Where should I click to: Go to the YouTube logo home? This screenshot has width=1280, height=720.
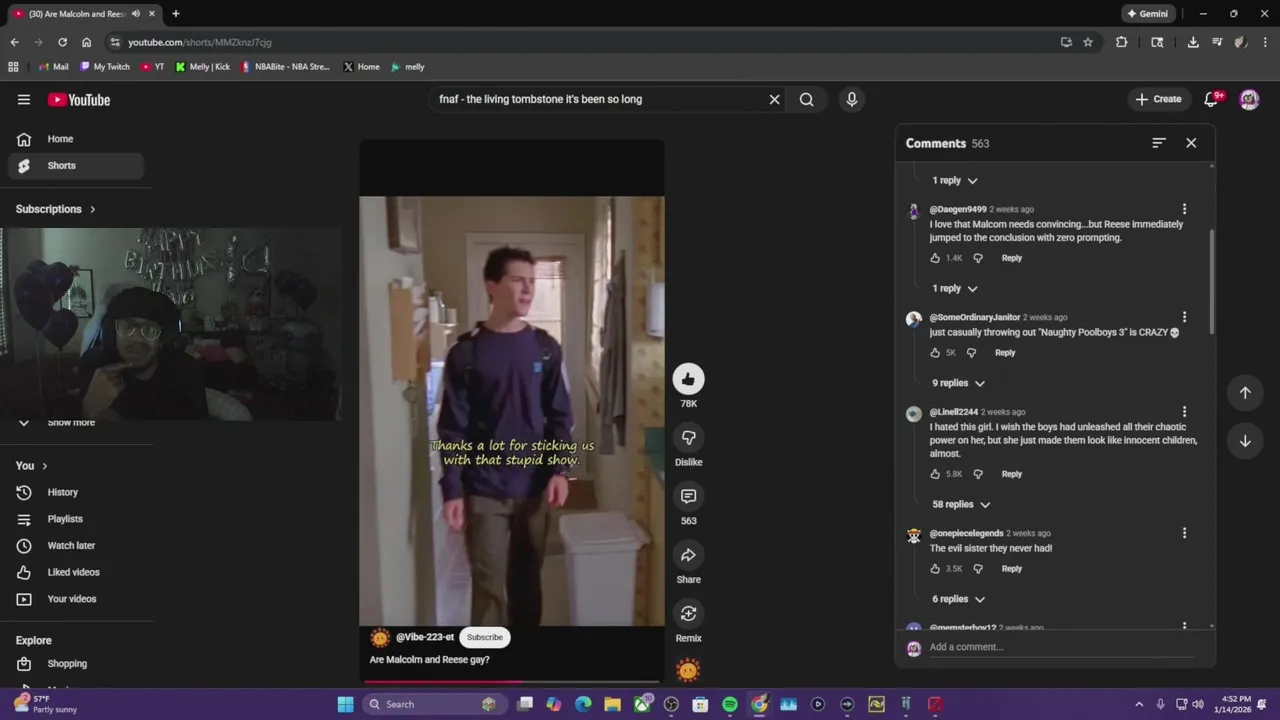pos(79,100)
